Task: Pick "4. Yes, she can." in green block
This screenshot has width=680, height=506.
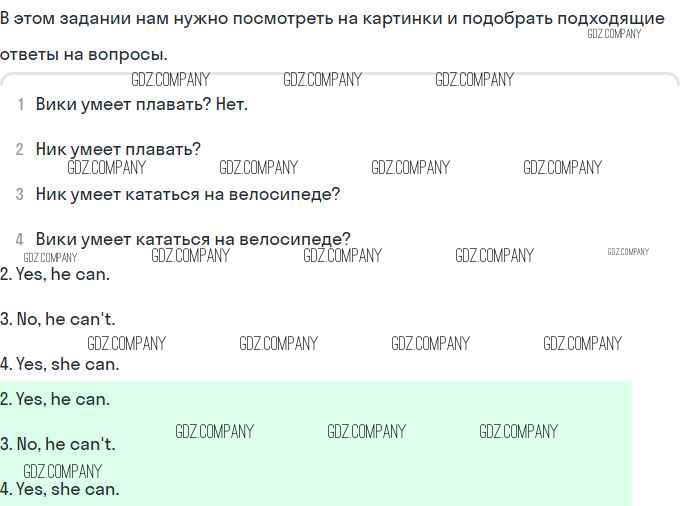Action: point(60,489)
